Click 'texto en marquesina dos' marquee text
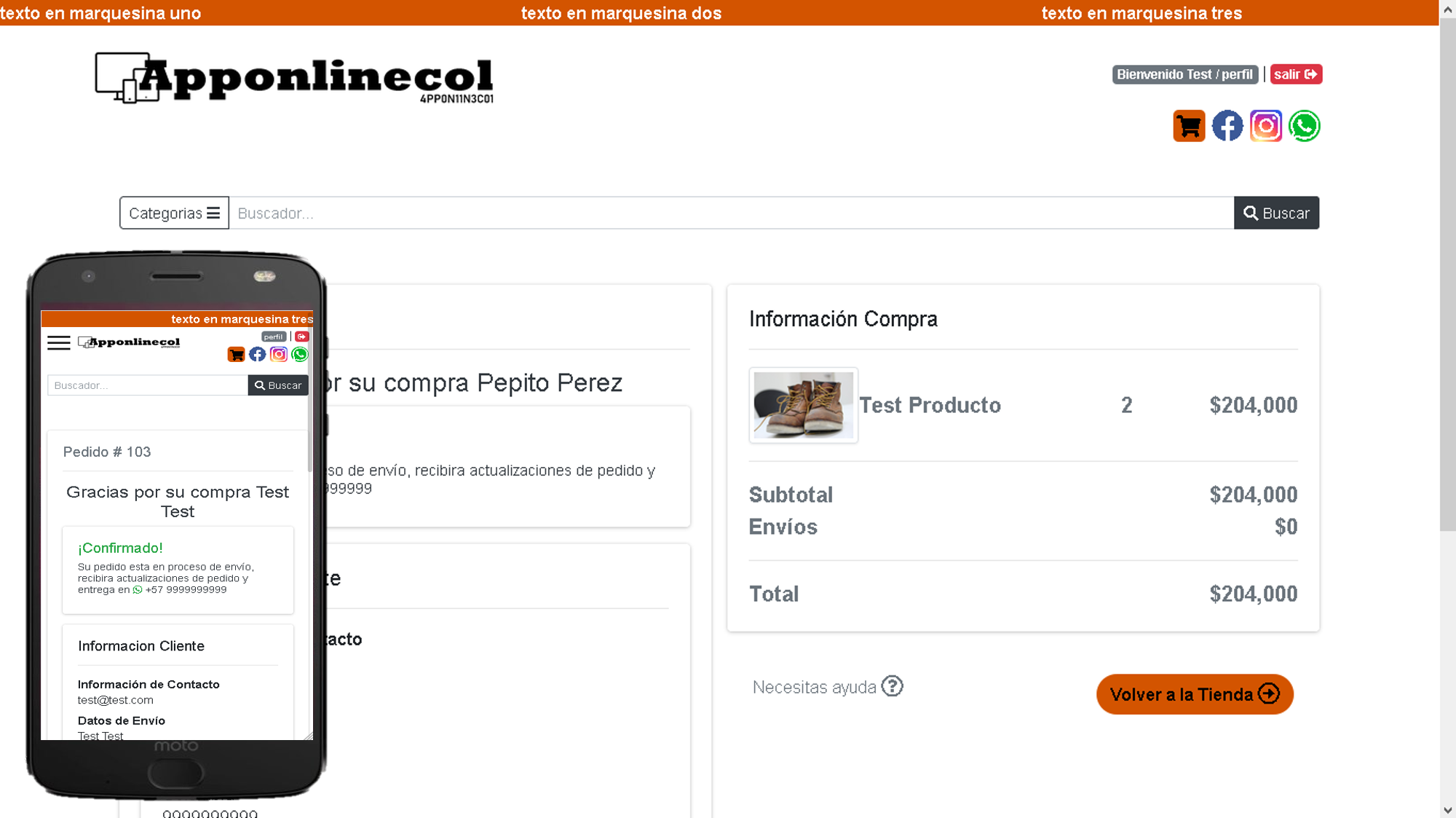 point(621,13)
